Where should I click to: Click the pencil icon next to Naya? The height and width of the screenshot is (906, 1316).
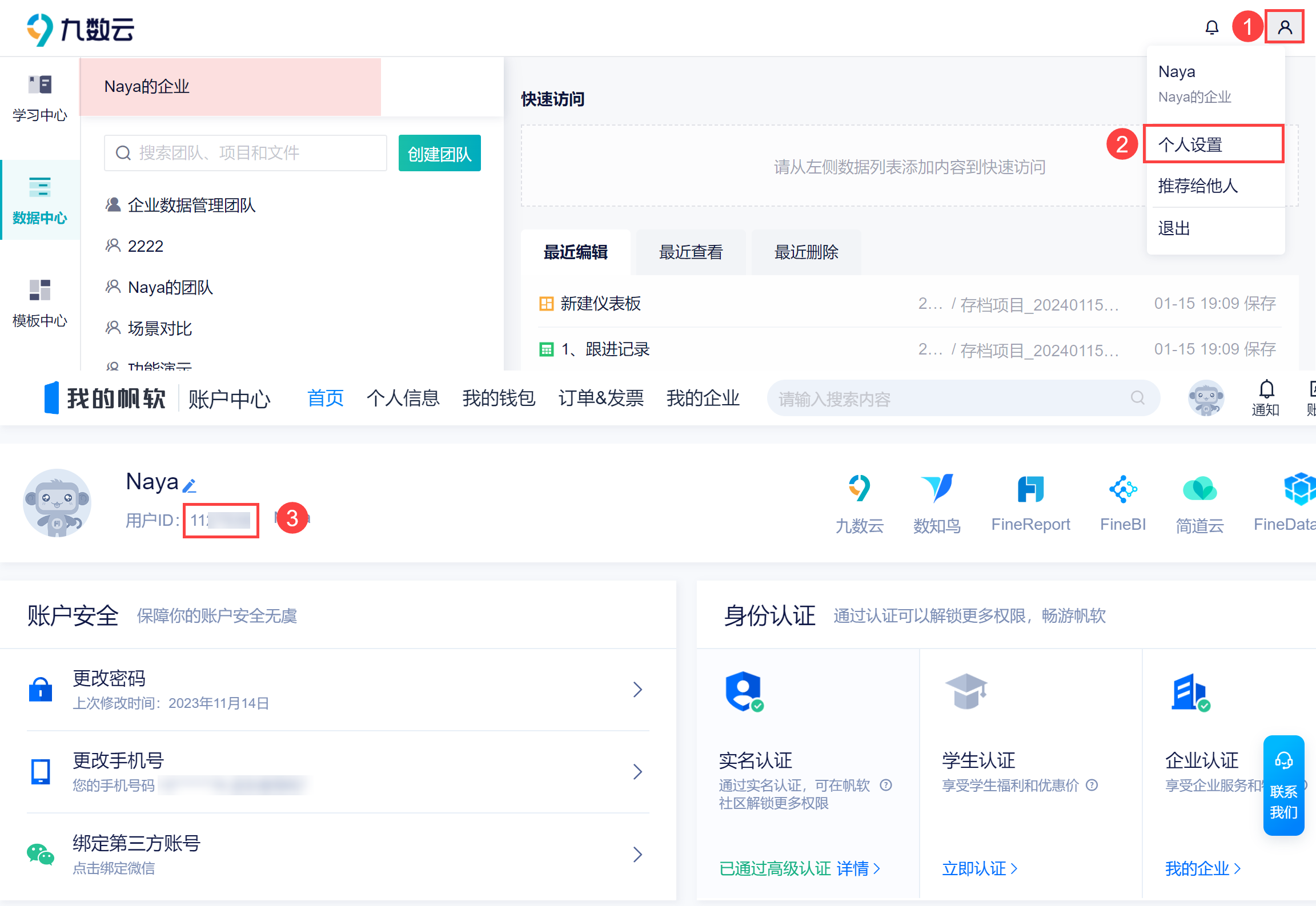pyautogui.click(x=190, y=486)
